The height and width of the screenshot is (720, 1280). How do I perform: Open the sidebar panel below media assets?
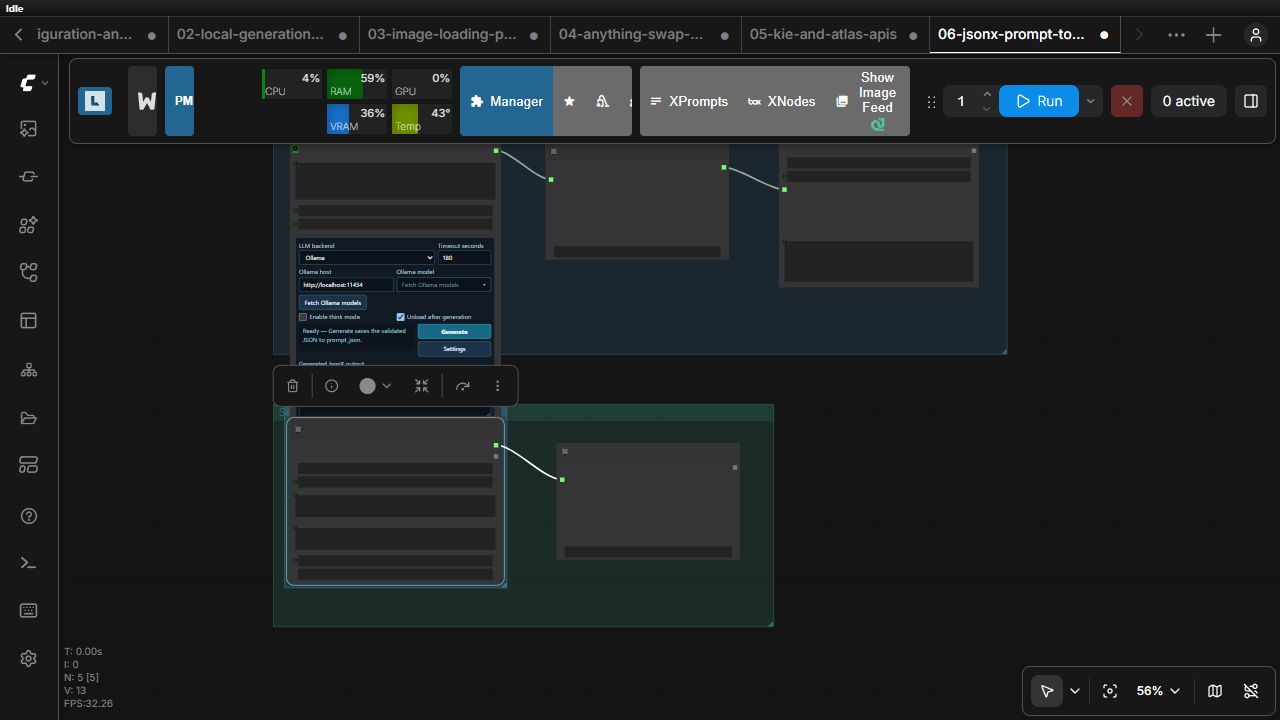coord(28,177)
